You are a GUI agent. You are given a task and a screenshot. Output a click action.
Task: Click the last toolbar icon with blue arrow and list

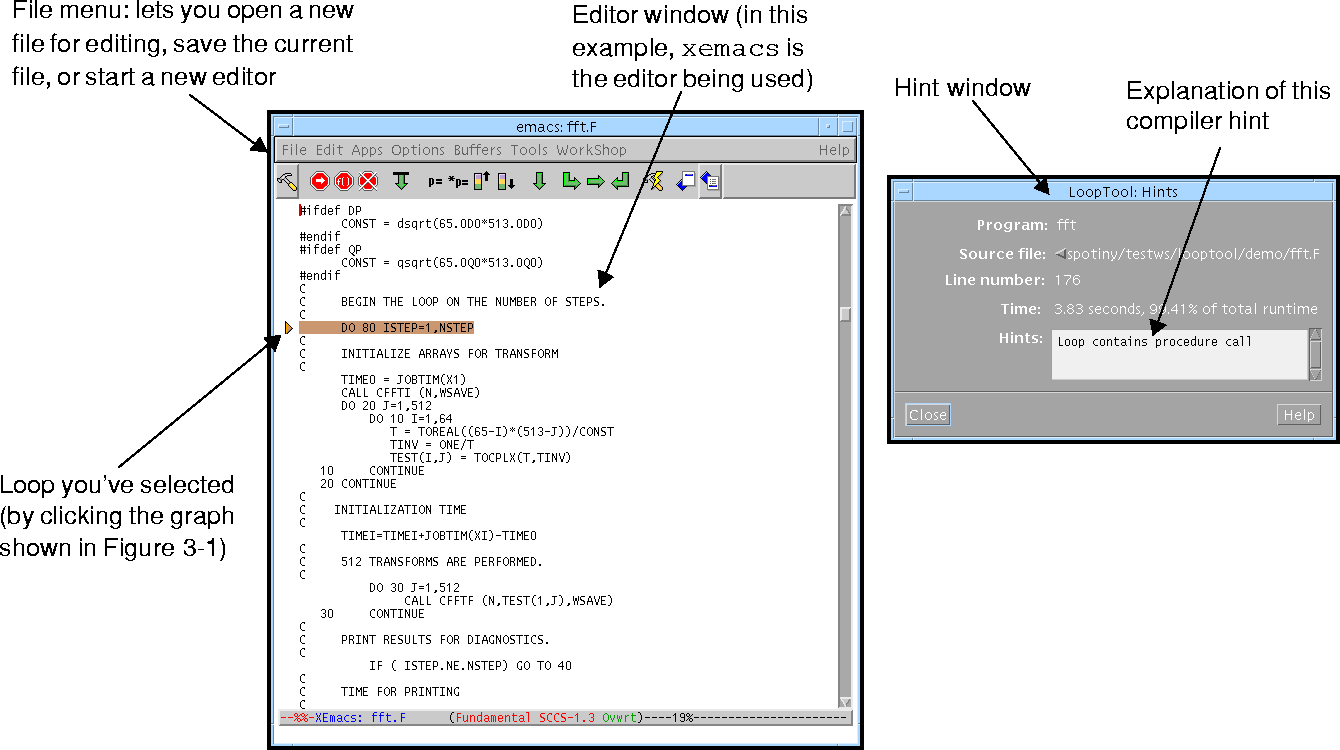709,181
